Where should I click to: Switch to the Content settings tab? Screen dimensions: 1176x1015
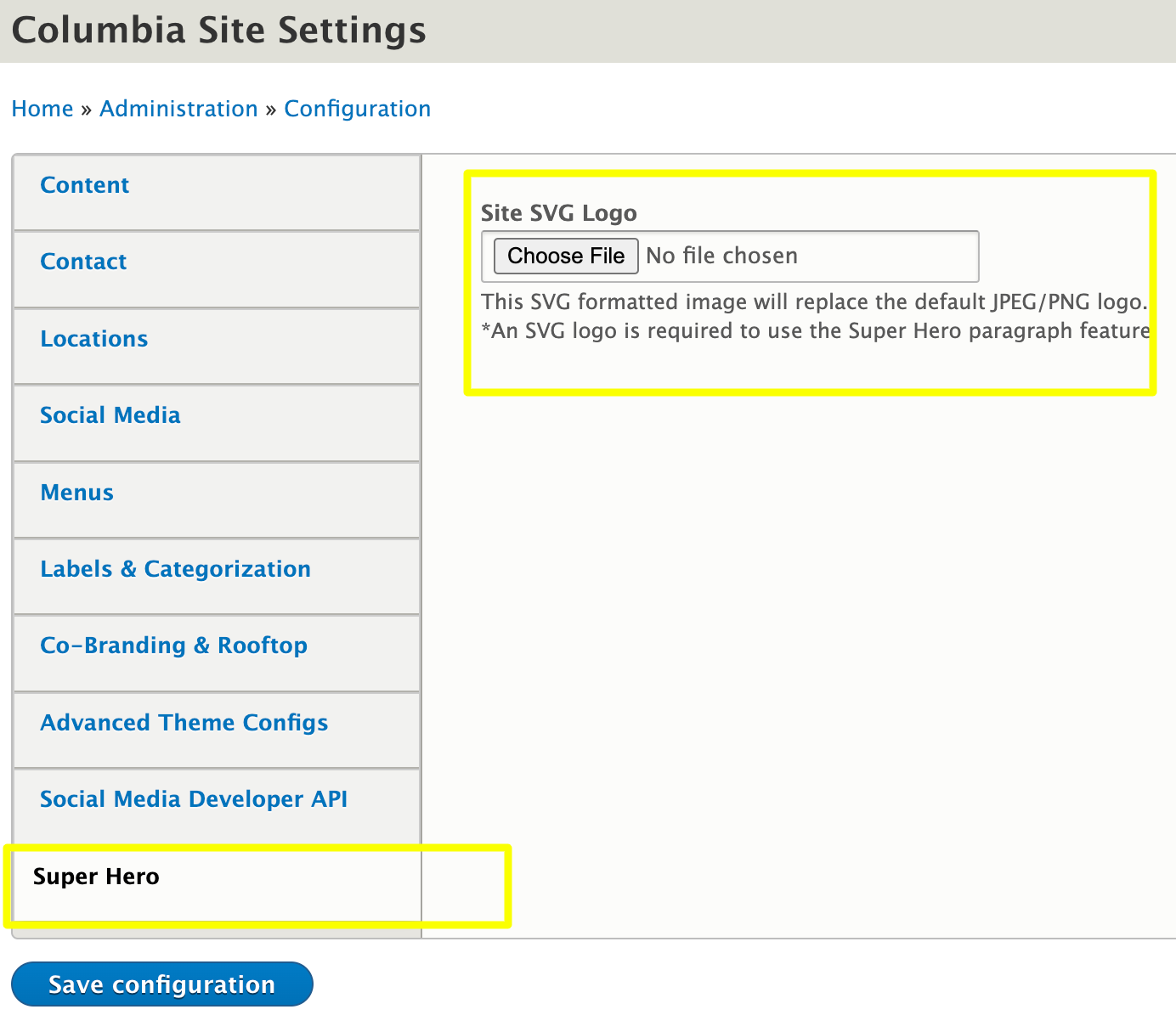click(84, 185)
